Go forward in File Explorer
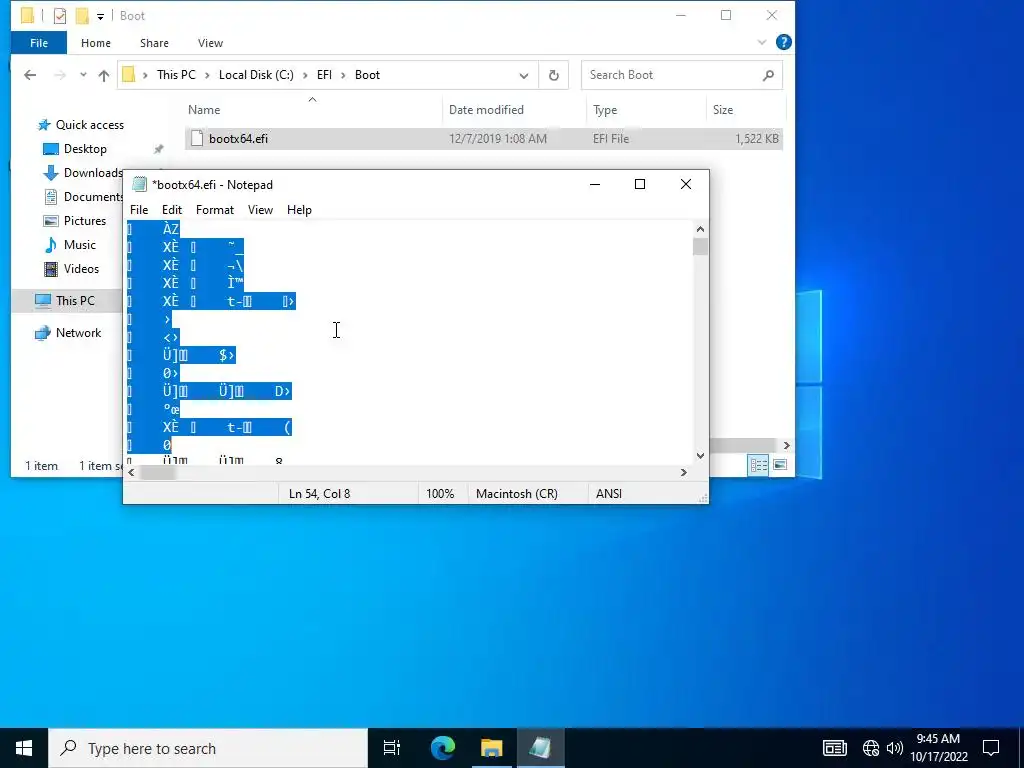This screenshot has width=1024, height=768. point(59,75)
